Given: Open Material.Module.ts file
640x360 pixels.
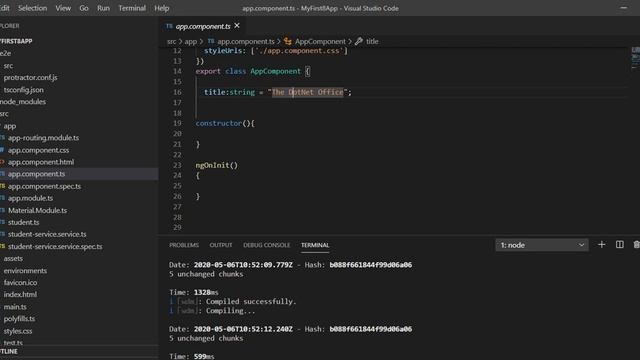Looking at the screenshot, I should point(38,211).
